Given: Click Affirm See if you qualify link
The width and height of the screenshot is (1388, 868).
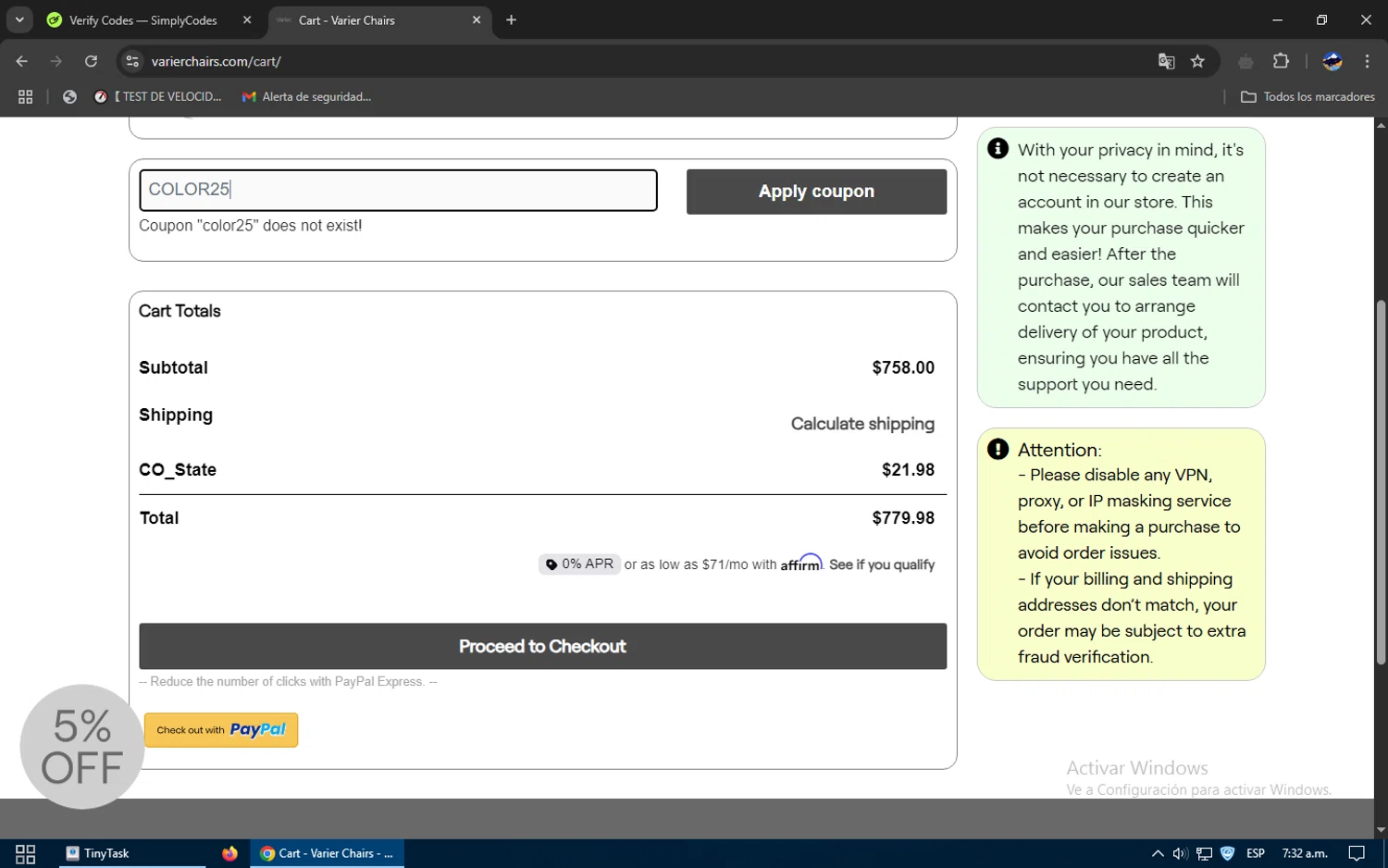Looking at the screenshot, I should point(882,564).
